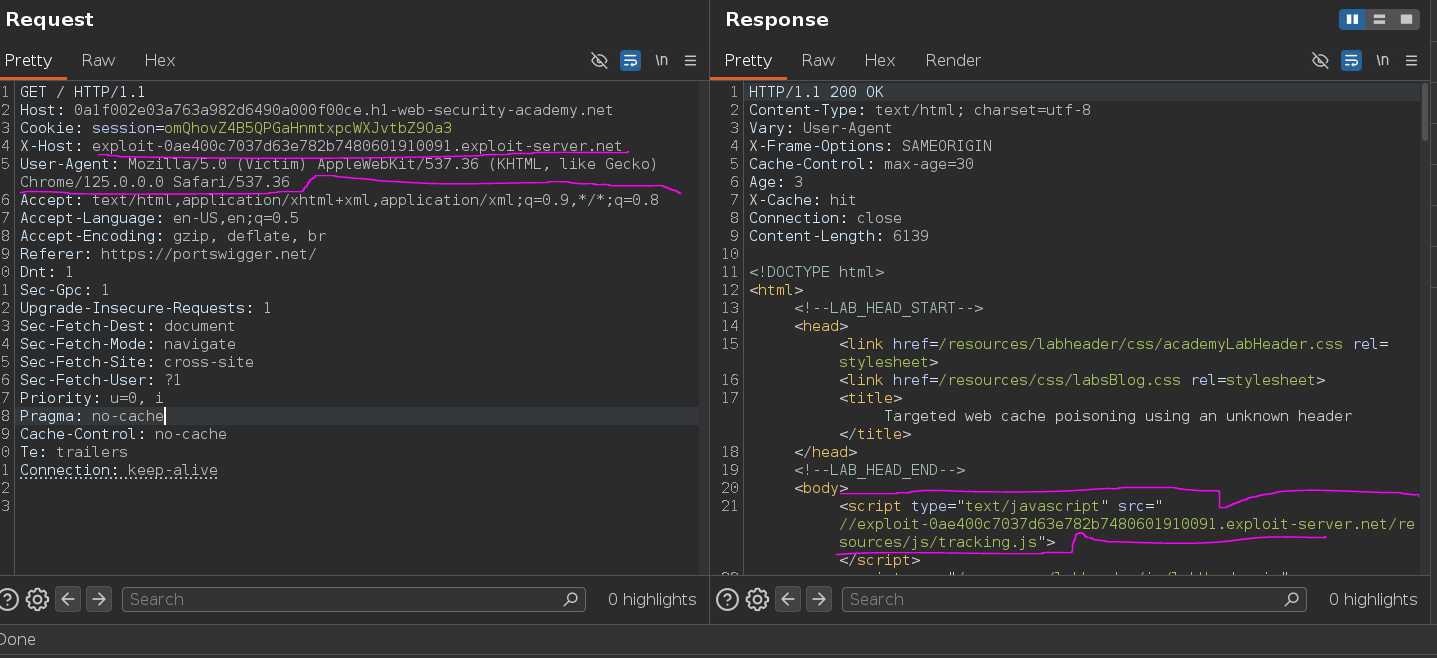The width and height of the screenshot is (1437, 658).
Task: Click the session cookie value
Action: click(308, 128)
